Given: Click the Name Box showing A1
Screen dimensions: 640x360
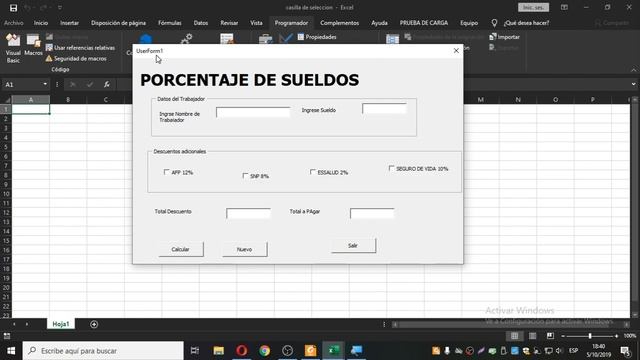Looking at the screenshot, I should tap(23, 84).
